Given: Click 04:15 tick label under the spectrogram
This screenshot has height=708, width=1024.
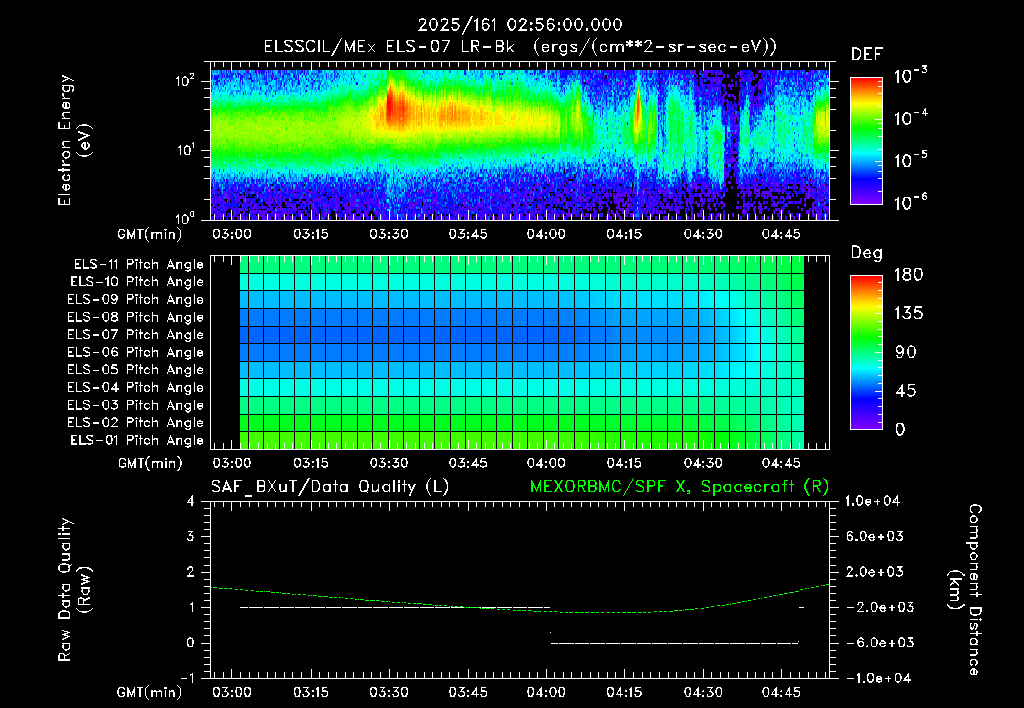Looking at the screenshot, I should [624, 234].
